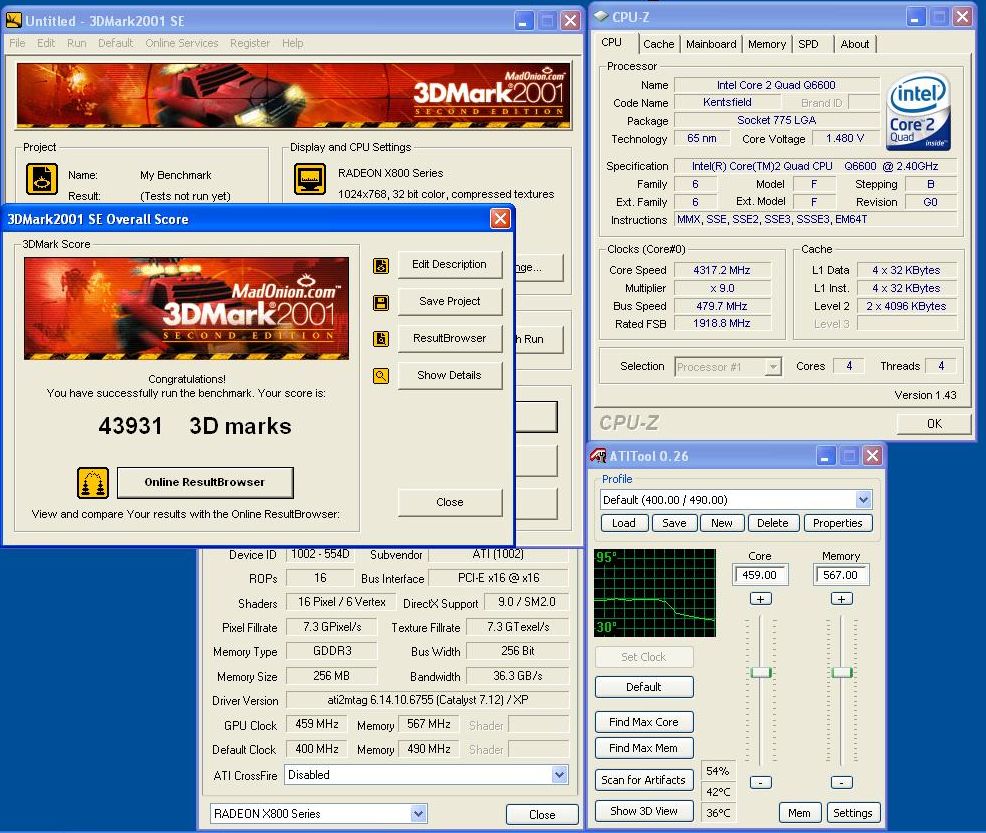Screen dimensions: 986x833
Task: Decrease Core clock with minus button
Action: click(760, 783)
